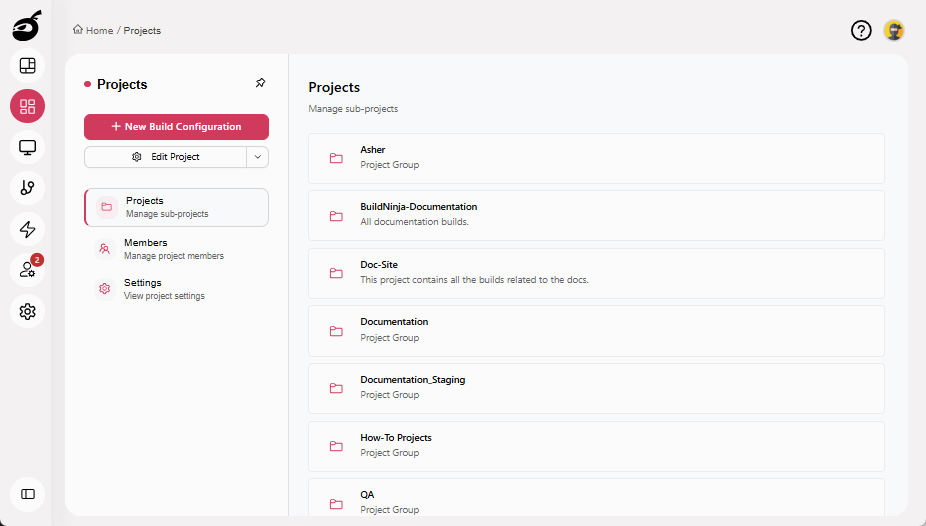Open the user avatar profile menu
926x526 pixels.
pyautogui.click(x=894, y=30)
